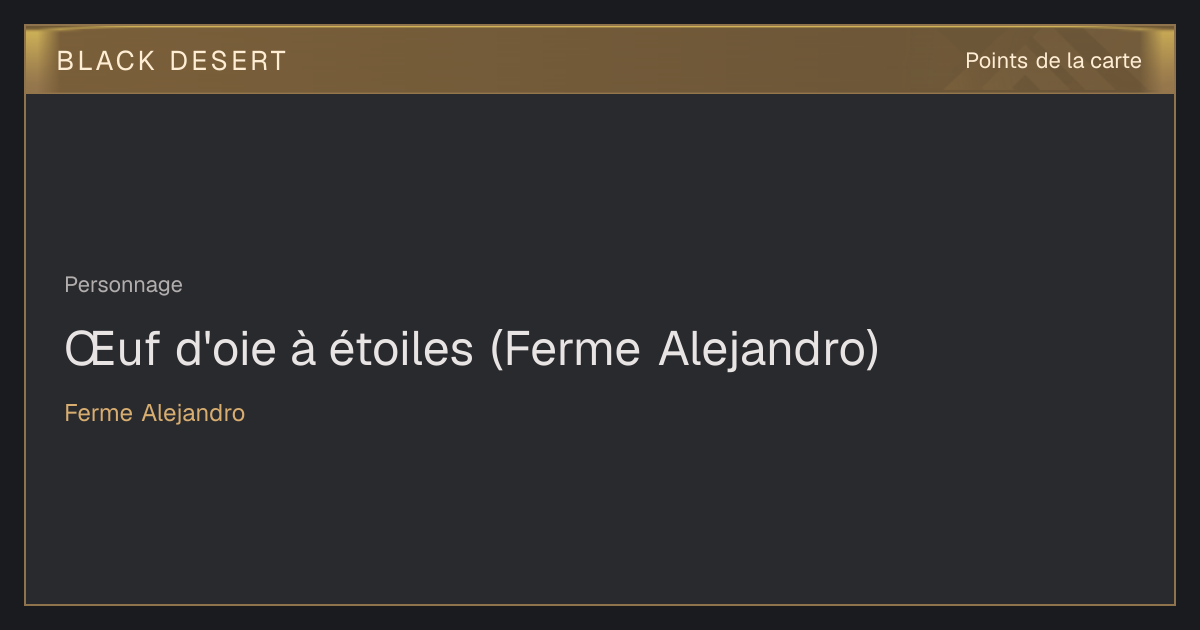This screenshot has height=630, width=1200.
Task: Click the parenthetical (Ferme Alejandro) in title
Action: tap(685, 349)
